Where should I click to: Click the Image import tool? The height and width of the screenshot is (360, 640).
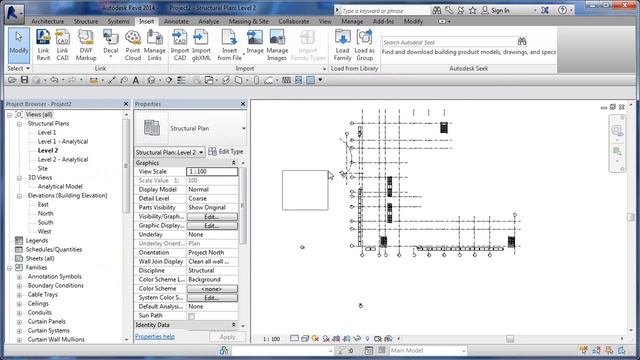pos(255,42)
